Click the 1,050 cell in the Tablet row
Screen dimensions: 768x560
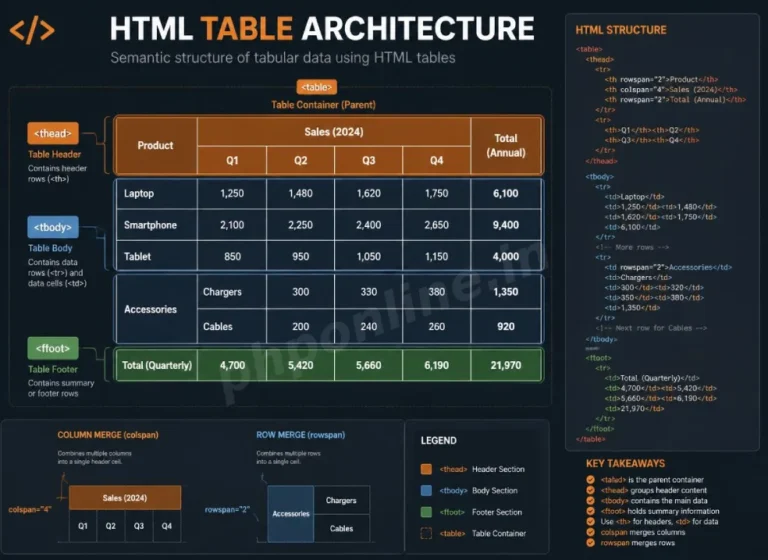pyautogui.click(x=368, y=256)
